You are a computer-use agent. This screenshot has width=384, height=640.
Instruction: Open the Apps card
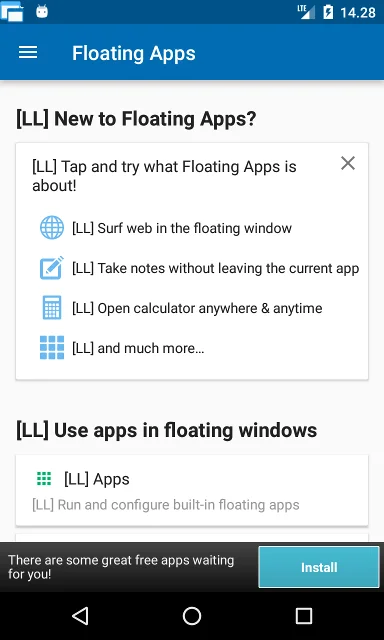(x=192, y=490)
